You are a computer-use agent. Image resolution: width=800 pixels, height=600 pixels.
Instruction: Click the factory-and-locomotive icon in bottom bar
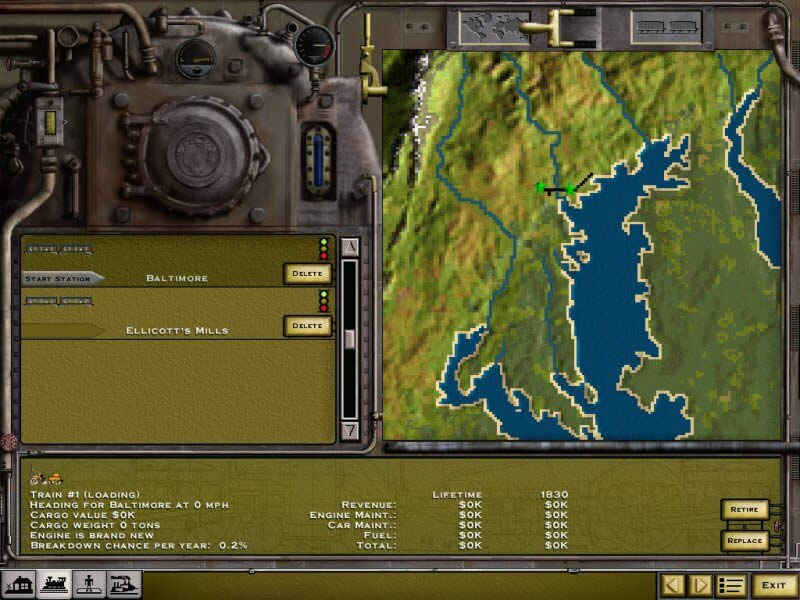124,584
